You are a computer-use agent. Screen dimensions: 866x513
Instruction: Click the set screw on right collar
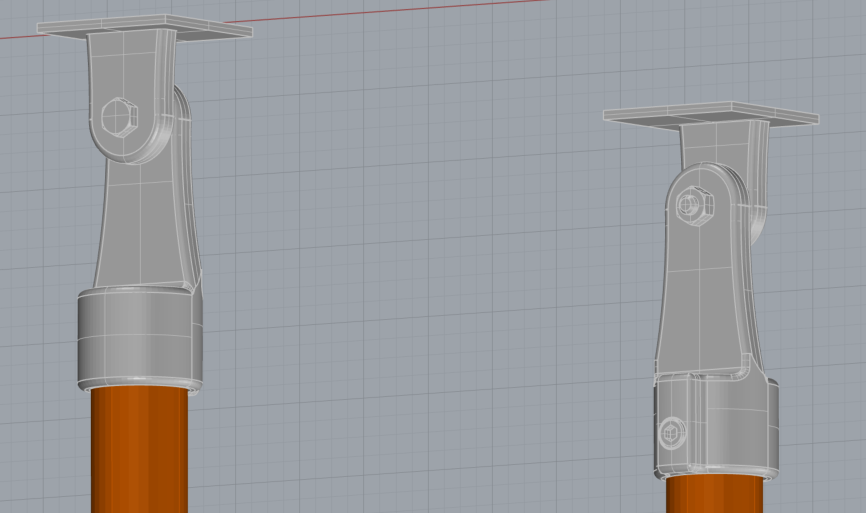672,432
